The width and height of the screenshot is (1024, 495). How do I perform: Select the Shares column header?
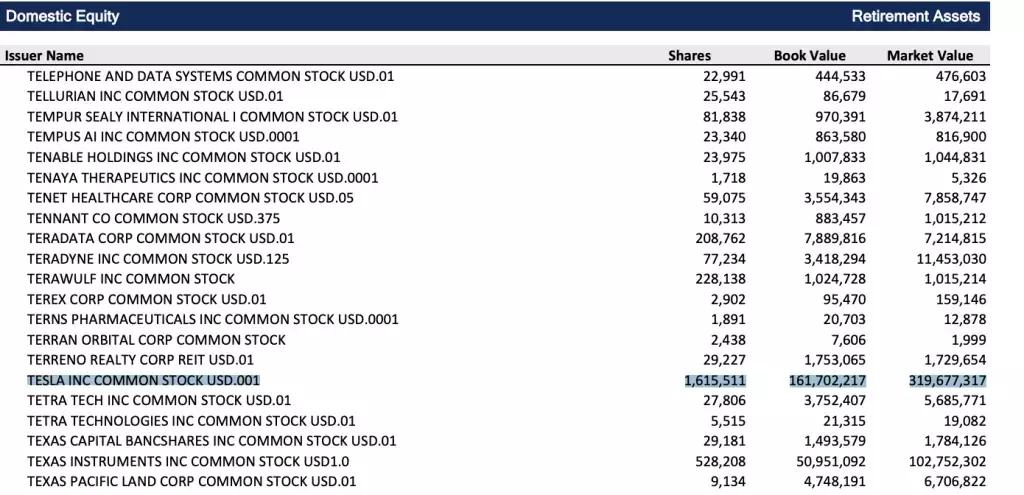click(x=689, y=56)
